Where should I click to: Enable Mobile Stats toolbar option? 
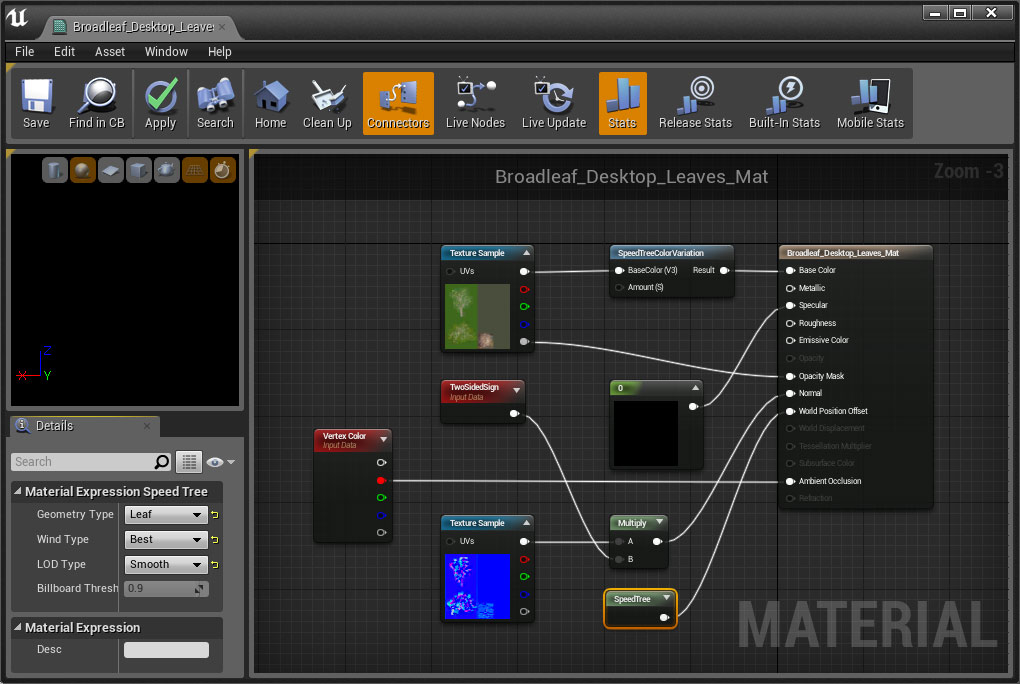[870, 104]
